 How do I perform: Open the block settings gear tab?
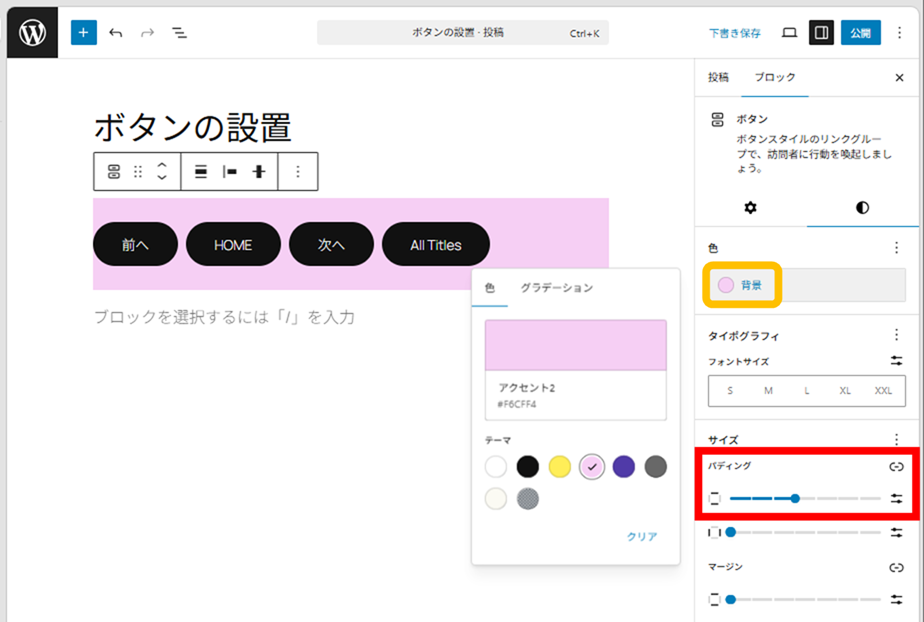pyautogui.click(x=751, y=208)
